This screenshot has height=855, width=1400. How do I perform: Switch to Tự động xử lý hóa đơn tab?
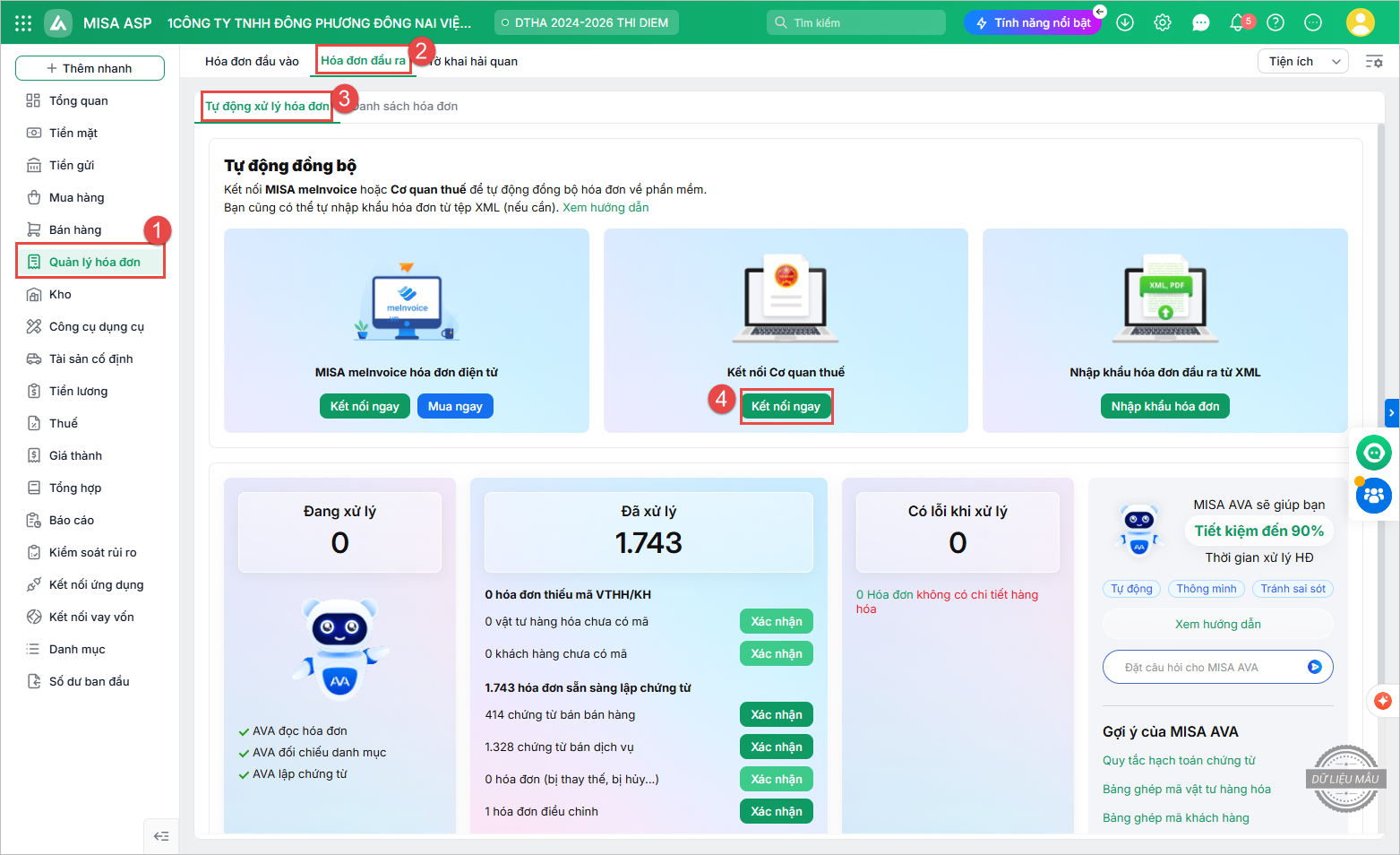pos(267,106)
